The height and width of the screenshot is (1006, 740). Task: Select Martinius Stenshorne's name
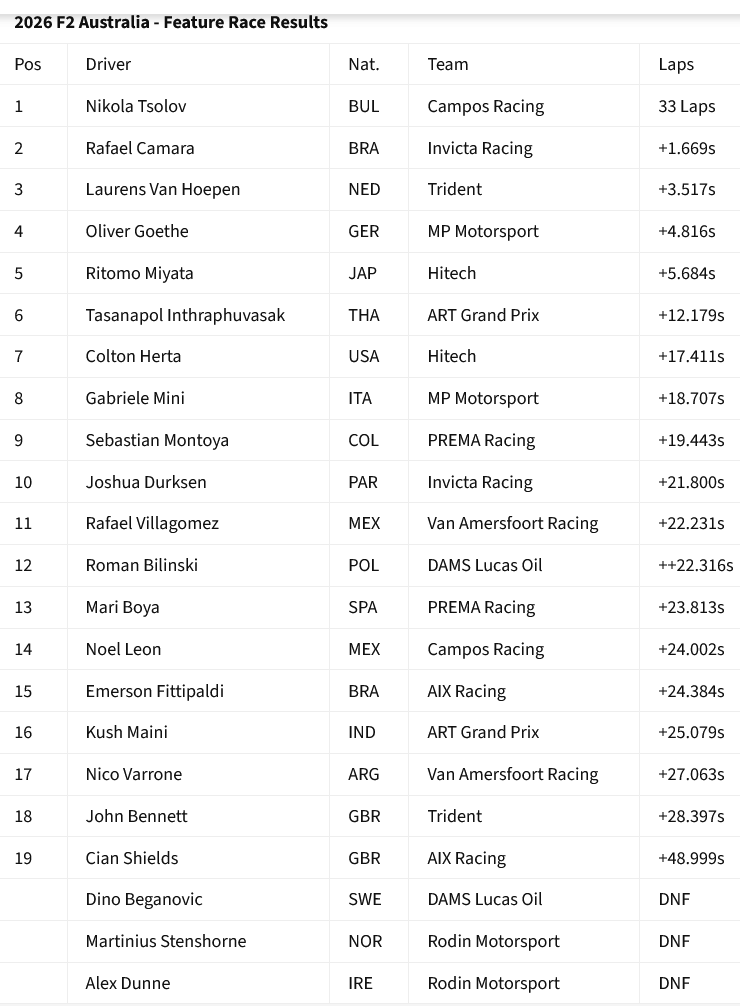pyautogui.click(x=166, y=941)
